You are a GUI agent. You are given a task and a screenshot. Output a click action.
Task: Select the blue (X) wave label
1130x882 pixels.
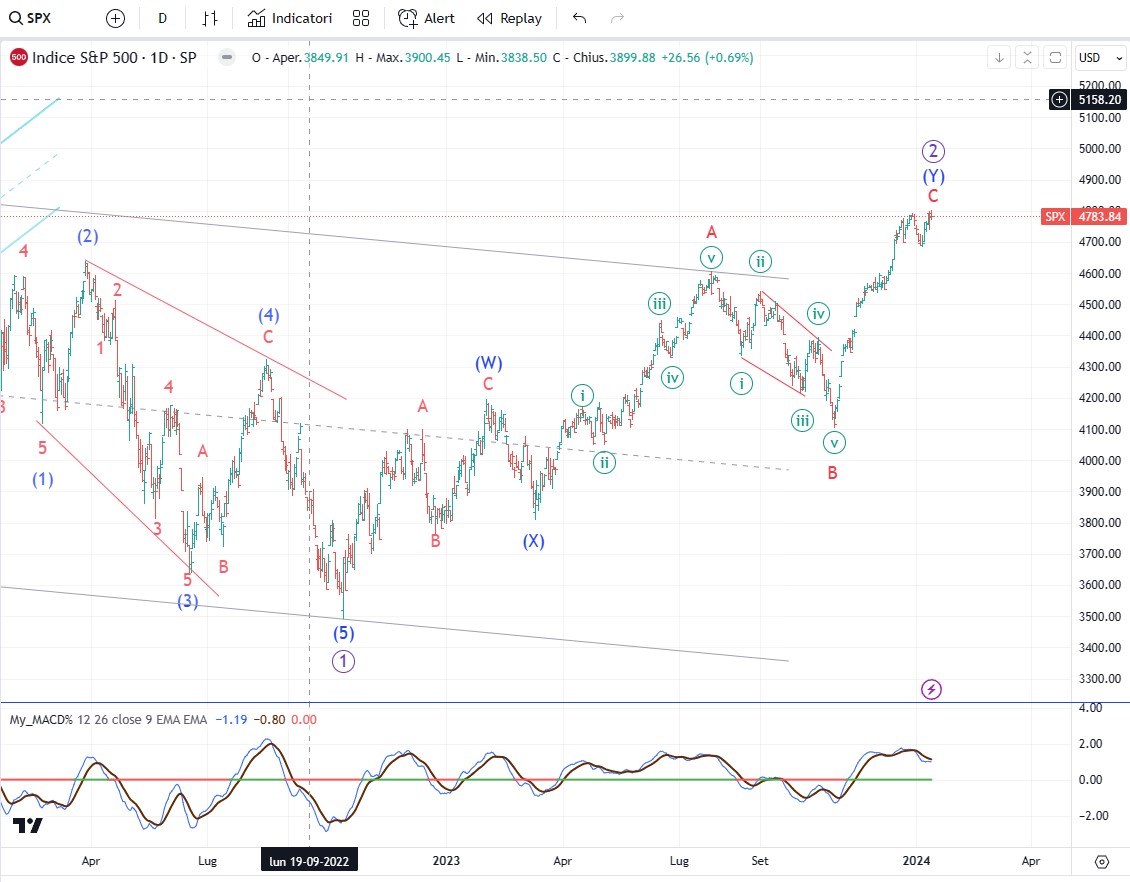[x=533, y=542]
